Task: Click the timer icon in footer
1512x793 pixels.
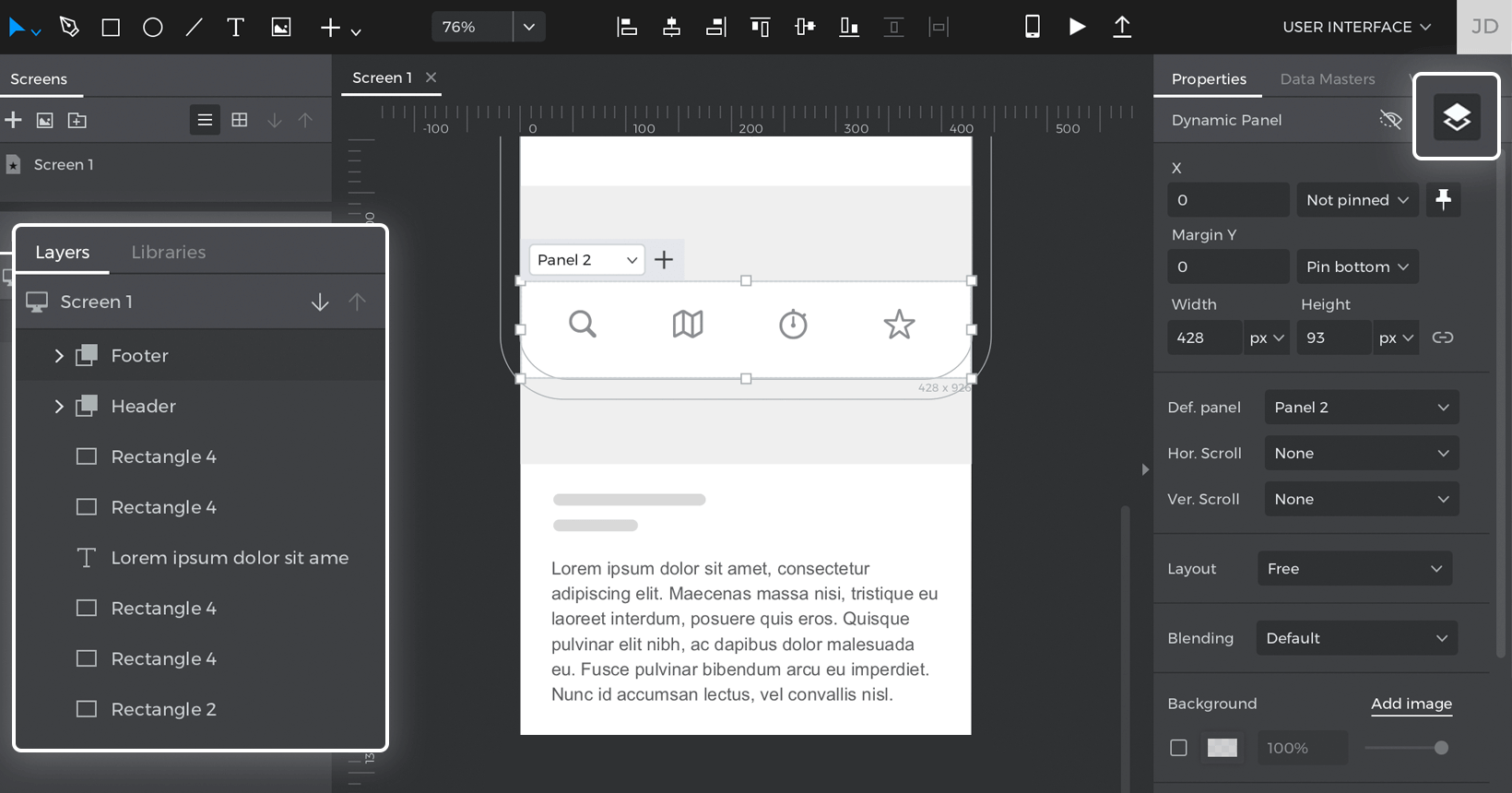Action: [793, 325]
